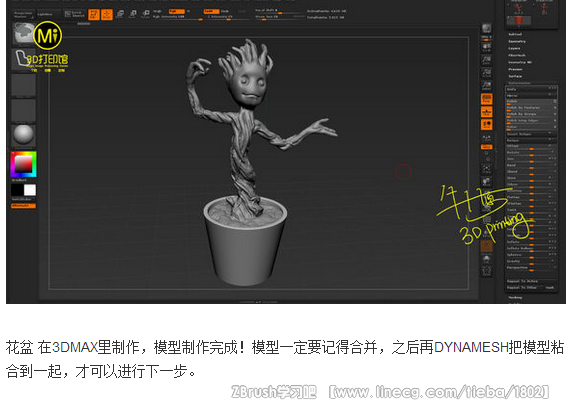Expand the Masking section
Screen dimensions: 586x409
pyautogui.click(x=515, y=298)
